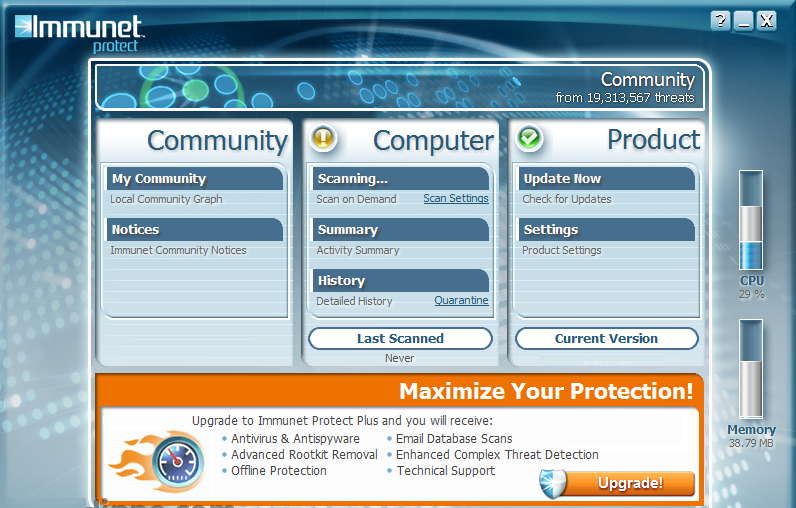Viewport: 796px width, 508px height.
Task: Click the green checkmark icon beside Product
Action: click(x=529, y=138)
